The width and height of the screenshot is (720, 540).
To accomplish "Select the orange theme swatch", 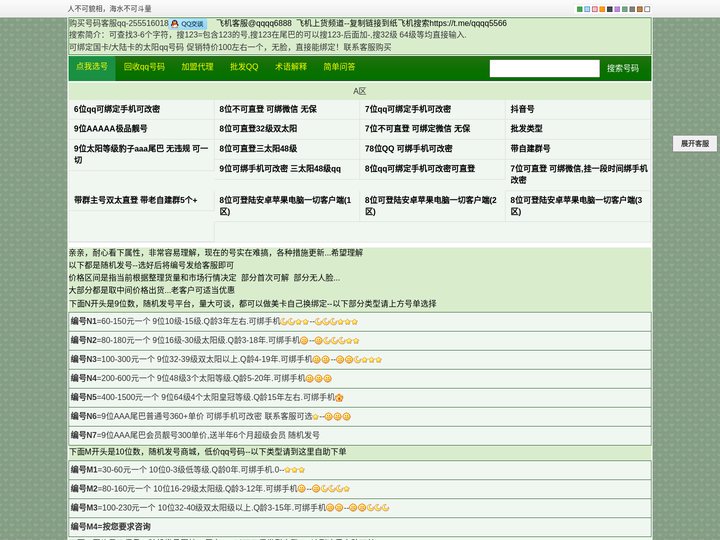I will tap(602, 9).
